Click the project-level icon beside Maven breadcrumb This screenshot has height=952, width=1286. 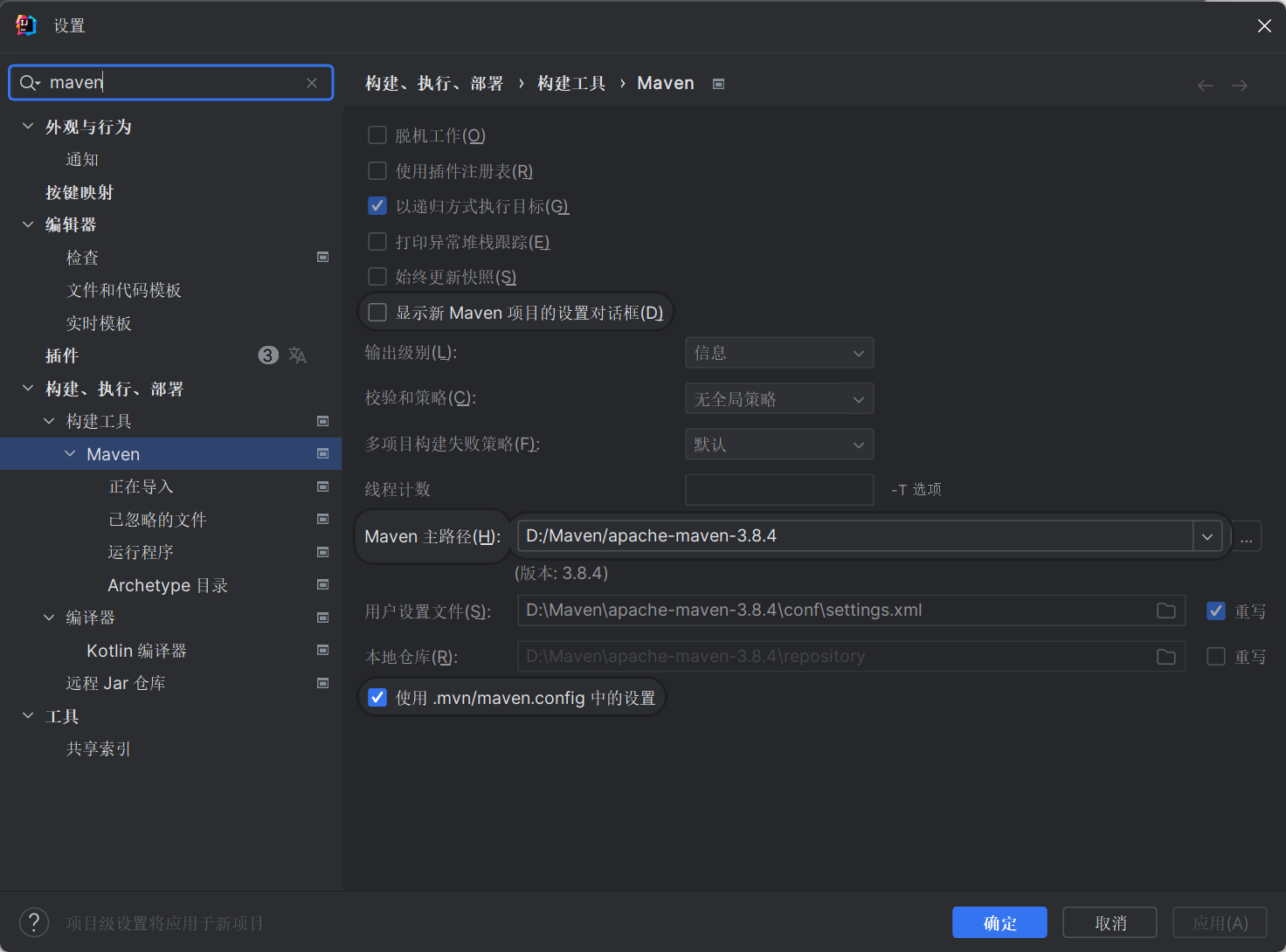[x=718, y=84]
